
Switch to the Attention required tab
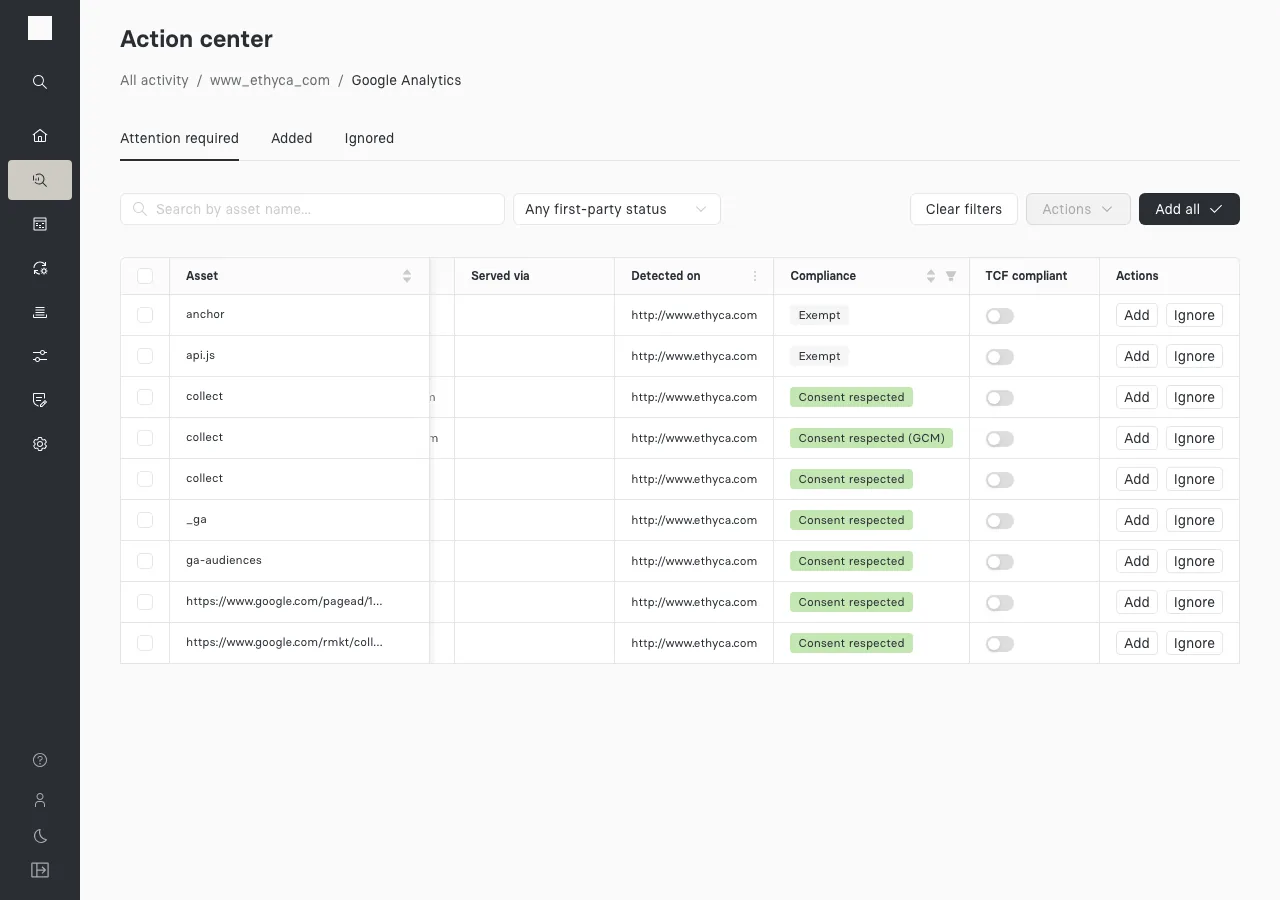[x=179, y=138]
